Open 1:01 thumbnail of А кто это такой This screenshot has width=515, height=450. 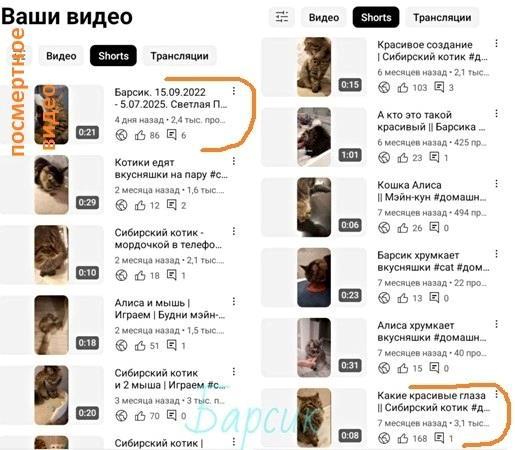coord(314,137)
